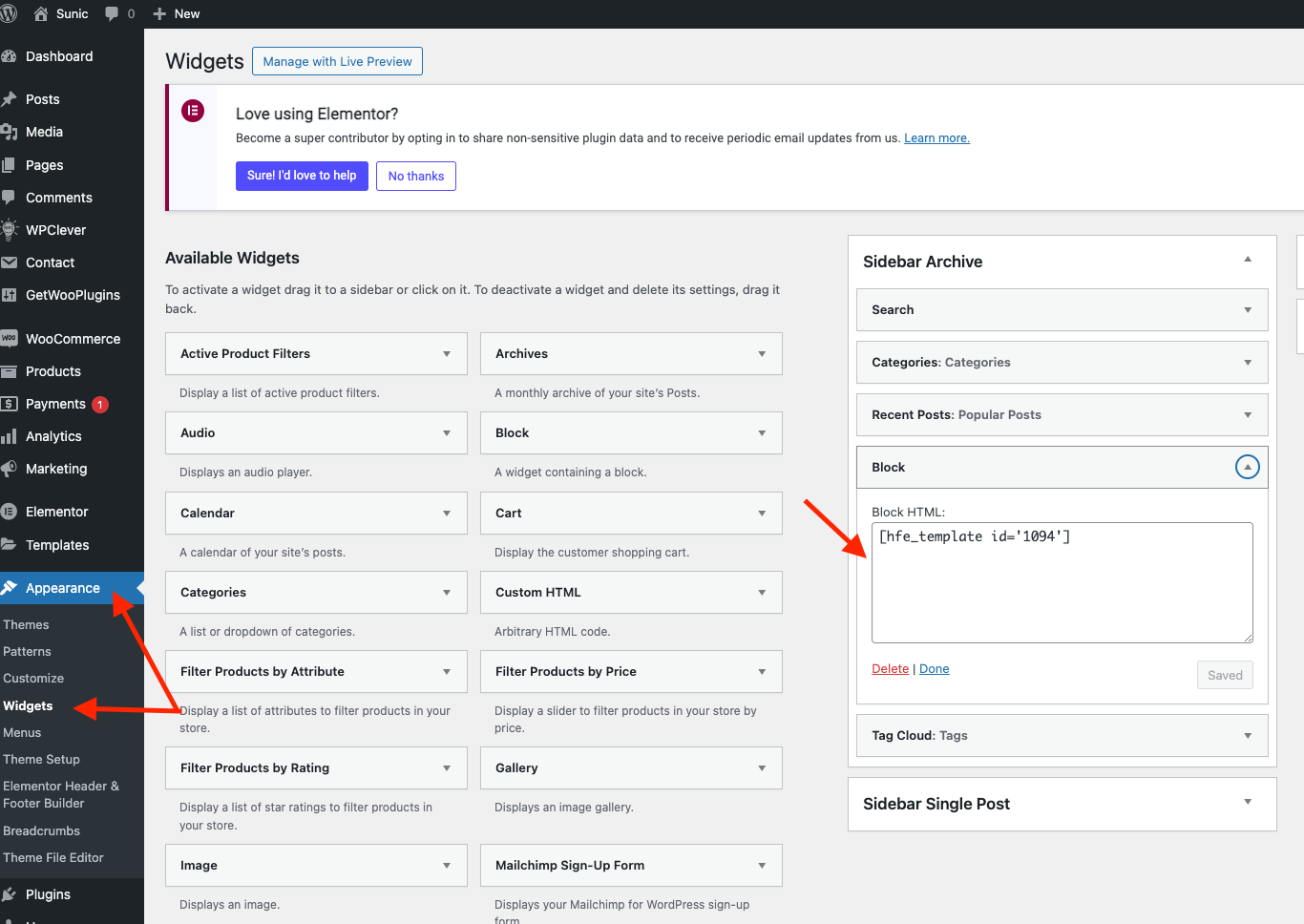
Task: Click the Elementor logo icon in notice
Action: coord(193,111)
